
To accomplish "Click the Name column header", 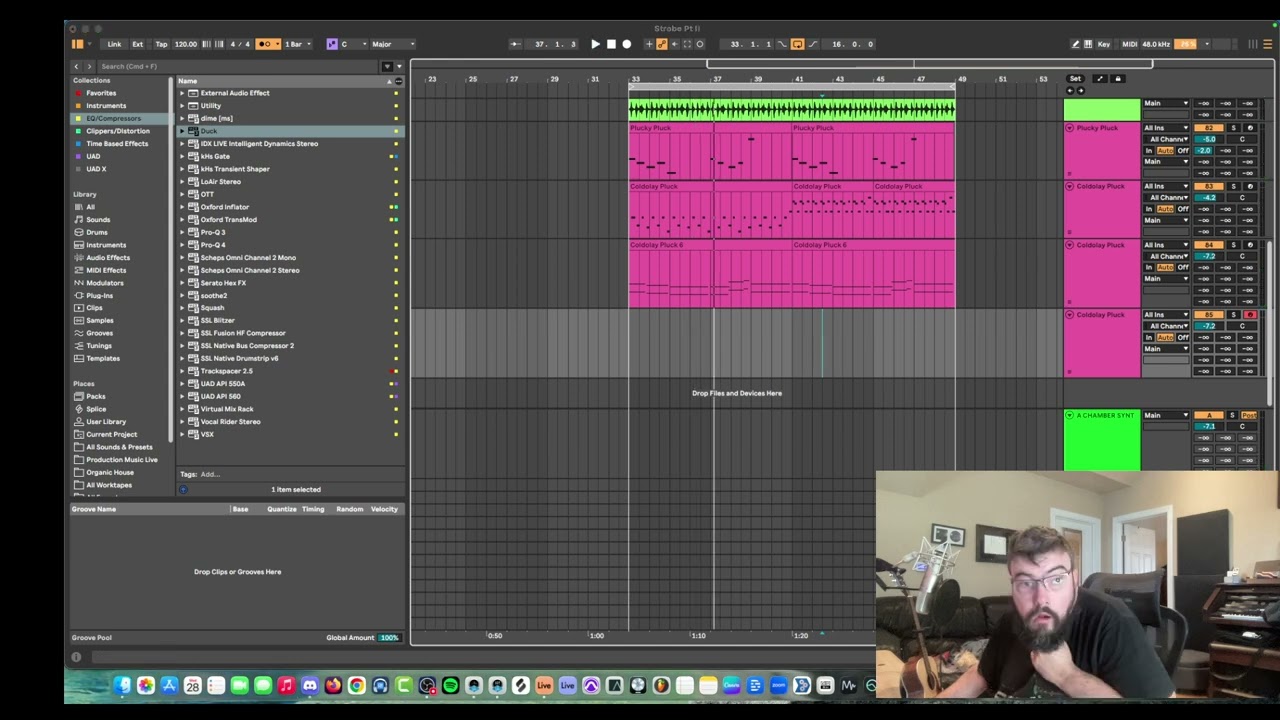I will coord(282,81).
